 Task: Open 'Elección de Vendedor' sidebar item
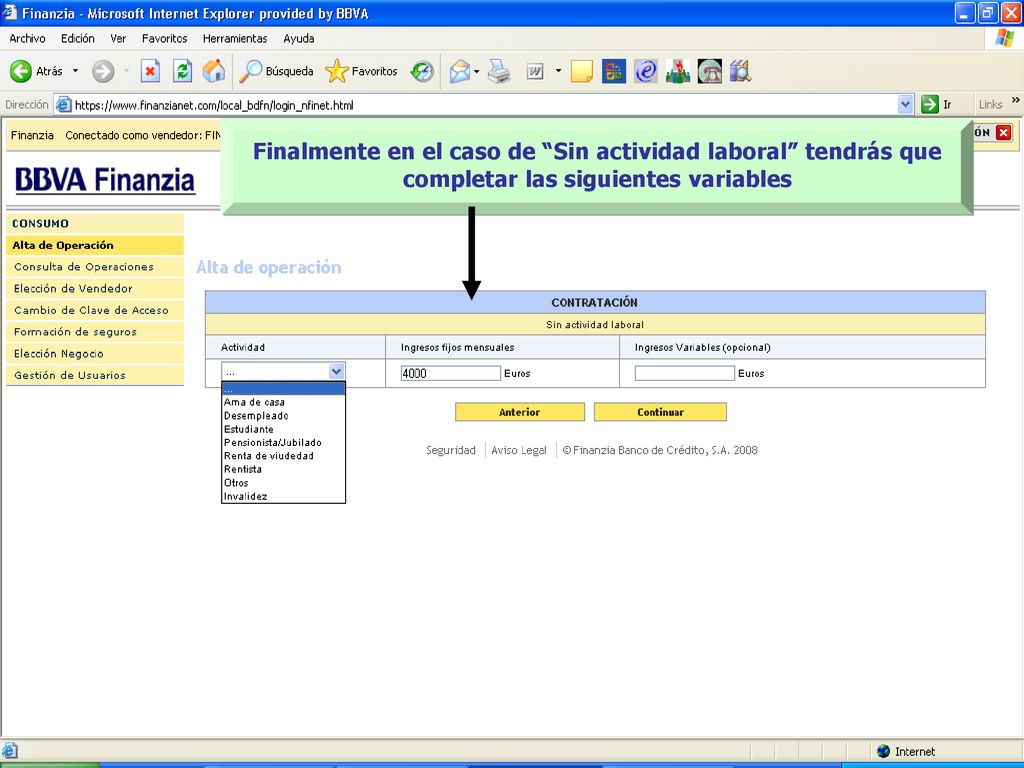[x=95, y=288]
